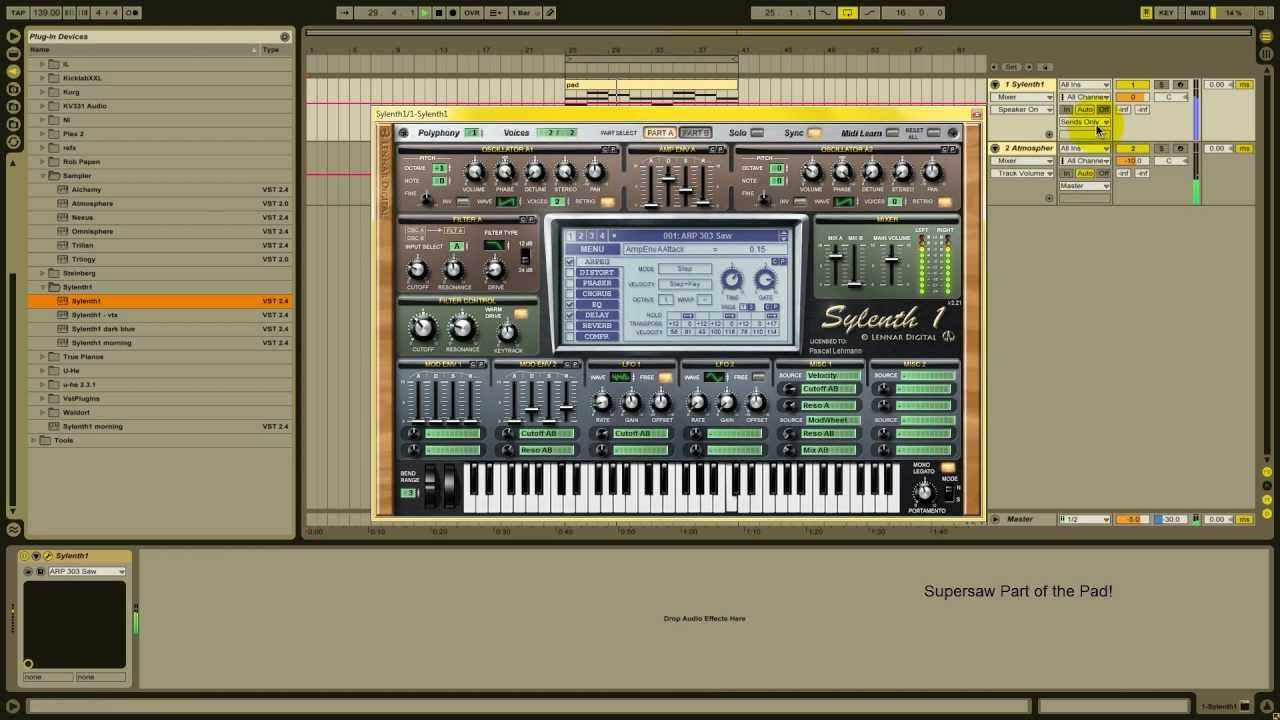The image size is (1280, 720).
Task: Select the Draw Mode pencil icon
Action: (550, 13)
